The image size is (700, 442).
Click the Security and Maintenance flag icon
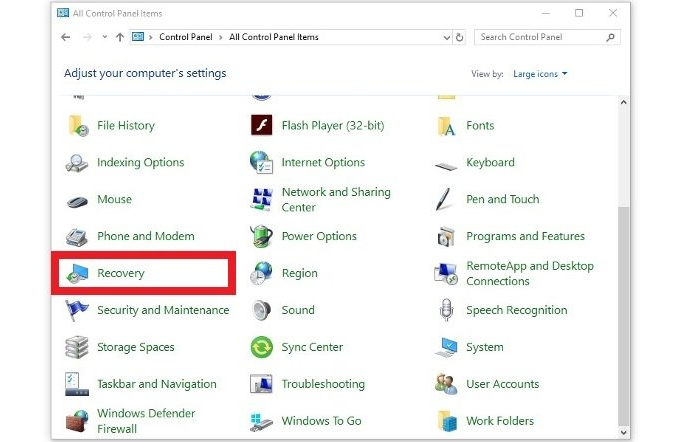point(76,310)
